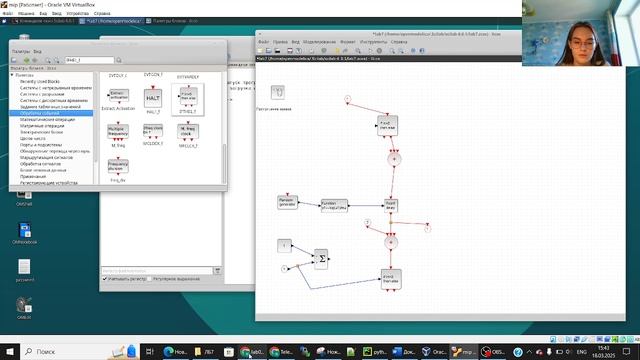Image resolution: width=640 pixels, height=360 pixels.
Task: Click the search magnifier button beside palette search field
Action: tap(119, 60)
